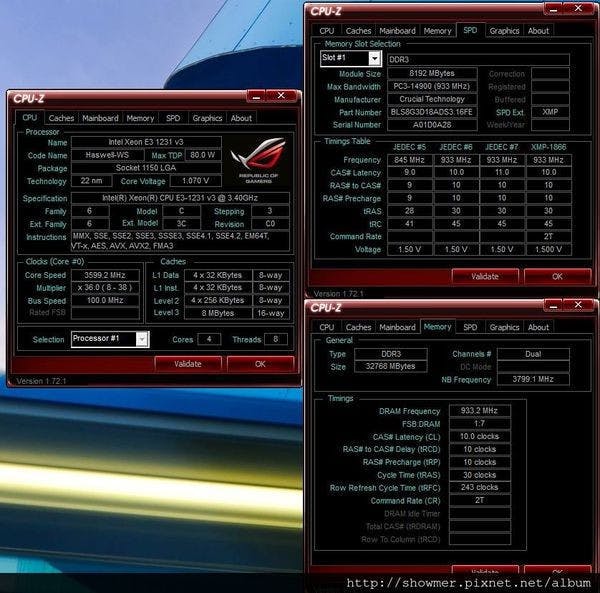Click Validate in the CPU window
This screenshot has width=600, height=593.
(188, 364)
